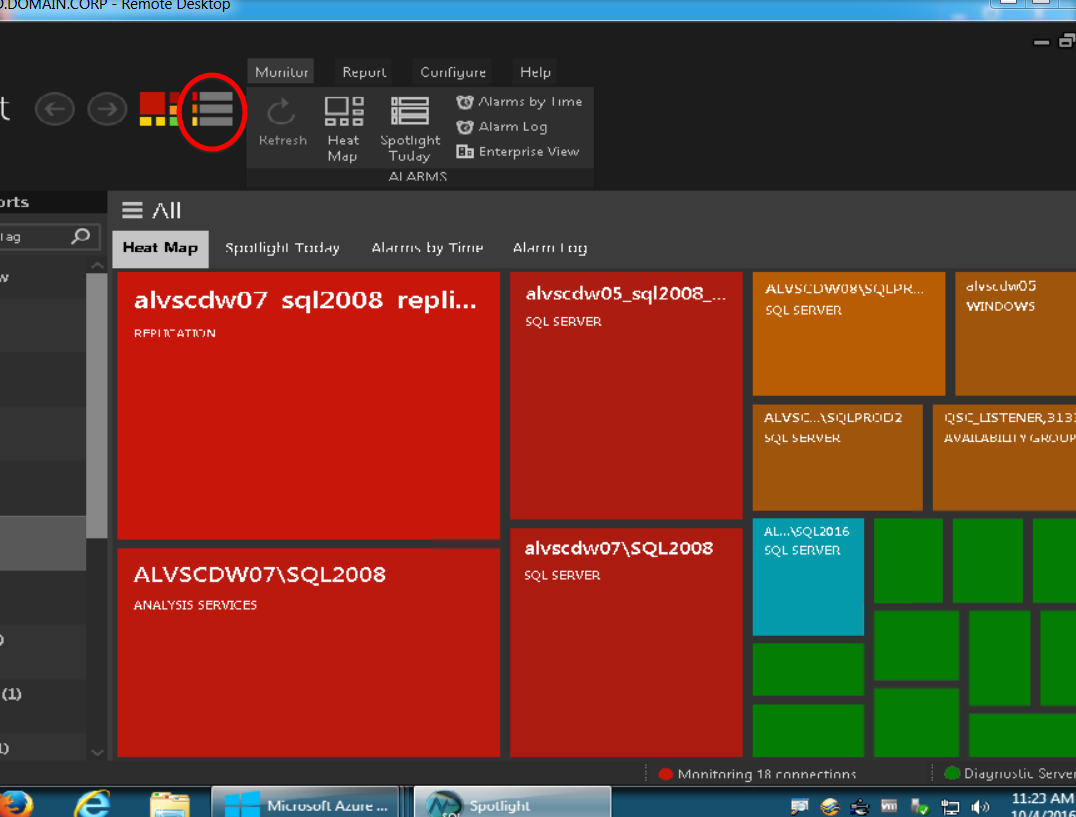This screenshot has width=1076, height=817.
Task: Click the volume speaker tray icon
Action: (x=981, y=807)
